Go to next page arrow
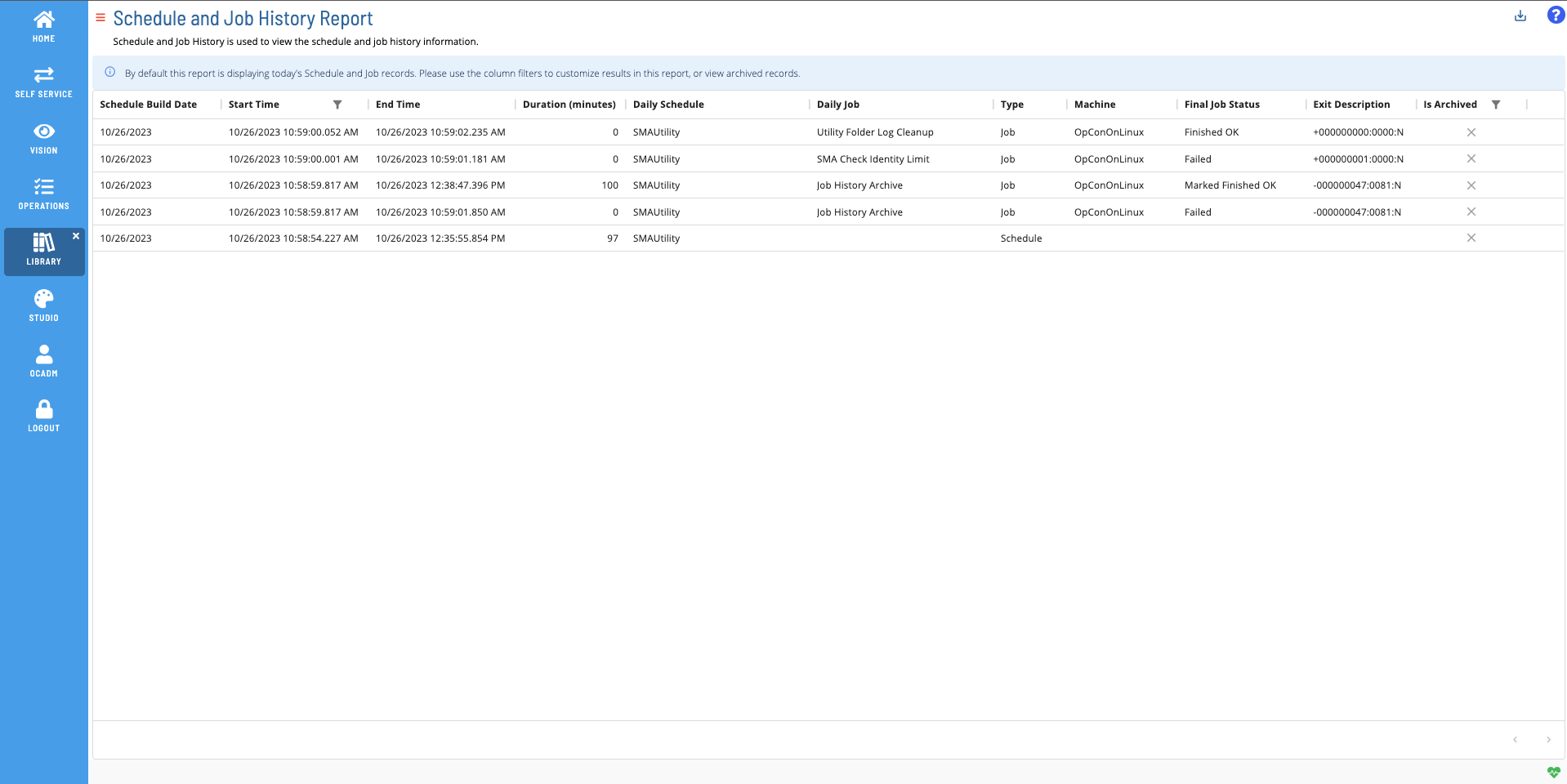 [x=1548, y=740]
